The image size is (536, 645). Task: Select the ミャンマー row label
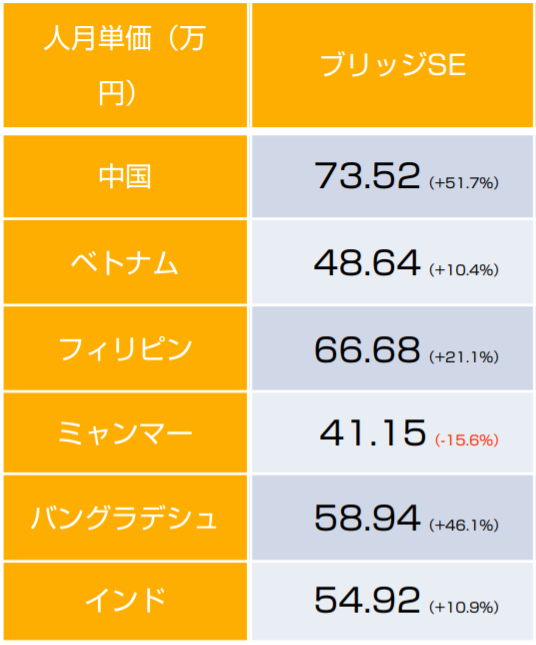point(125,433)
